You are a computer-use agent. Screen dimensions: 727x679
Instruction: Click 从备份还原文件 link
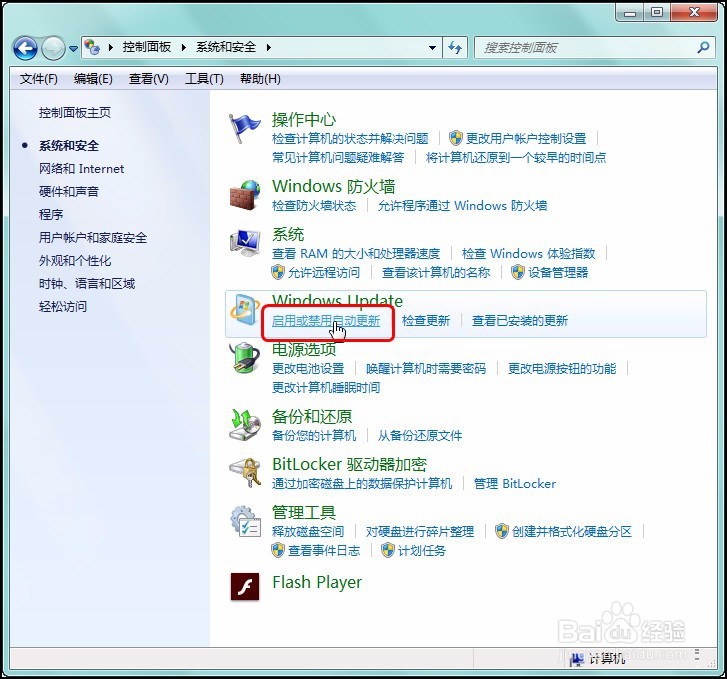420,436
